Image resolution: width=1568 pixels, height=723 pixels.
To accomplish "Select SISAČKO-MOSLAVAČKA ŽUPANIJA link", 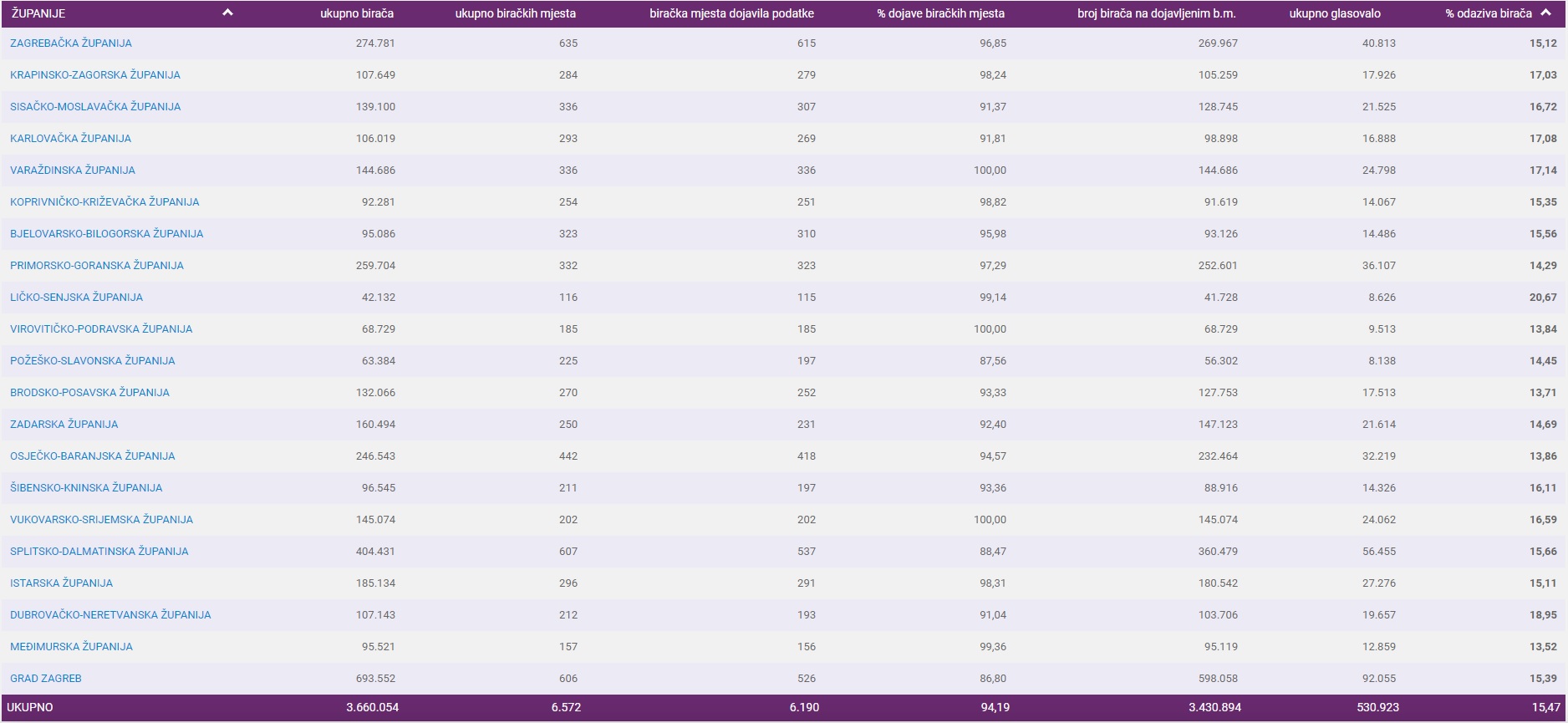I will pyautogui.click(x=95, y=107).
